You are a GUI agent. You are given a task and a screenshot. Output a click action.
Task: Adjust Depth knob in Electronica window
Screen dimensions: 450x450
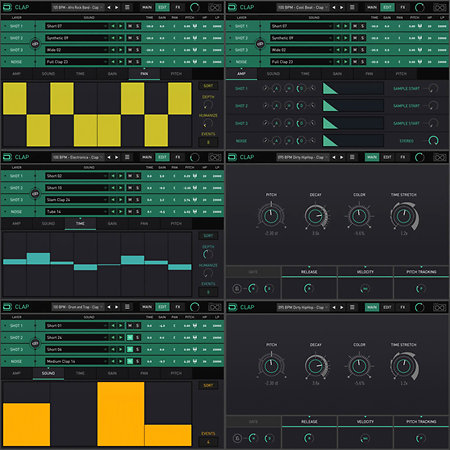click(208, 255)
